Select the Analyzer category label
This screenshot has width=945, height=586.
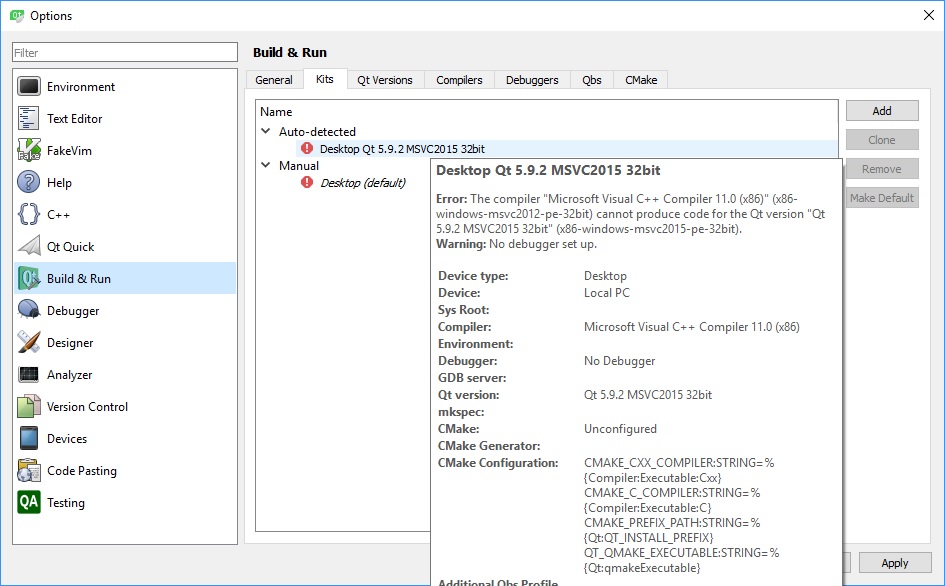pos(69,374)
